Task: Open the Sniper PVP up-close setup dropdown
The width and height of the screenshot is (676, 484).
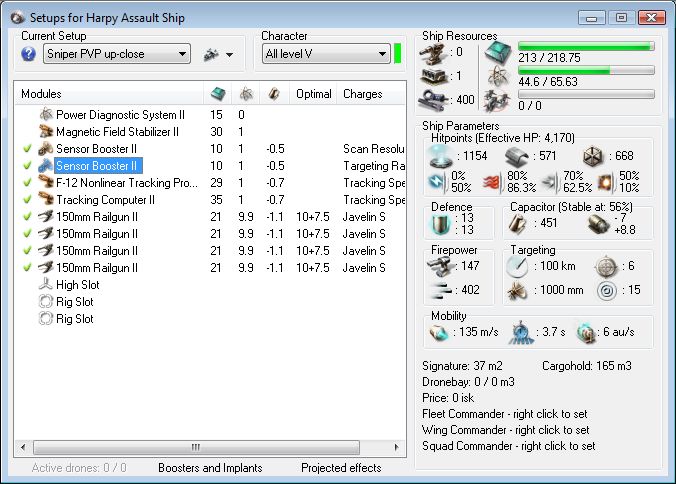Action: tap(117, 54)
